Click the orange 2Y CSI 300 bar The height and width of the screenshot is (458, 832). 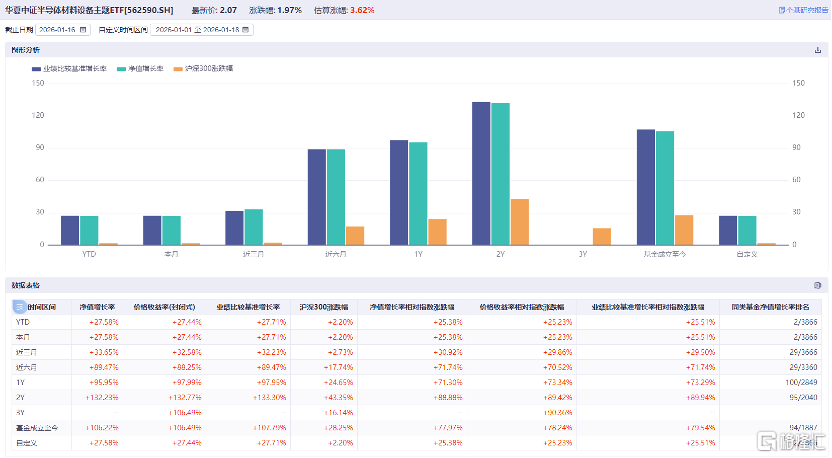519,222
